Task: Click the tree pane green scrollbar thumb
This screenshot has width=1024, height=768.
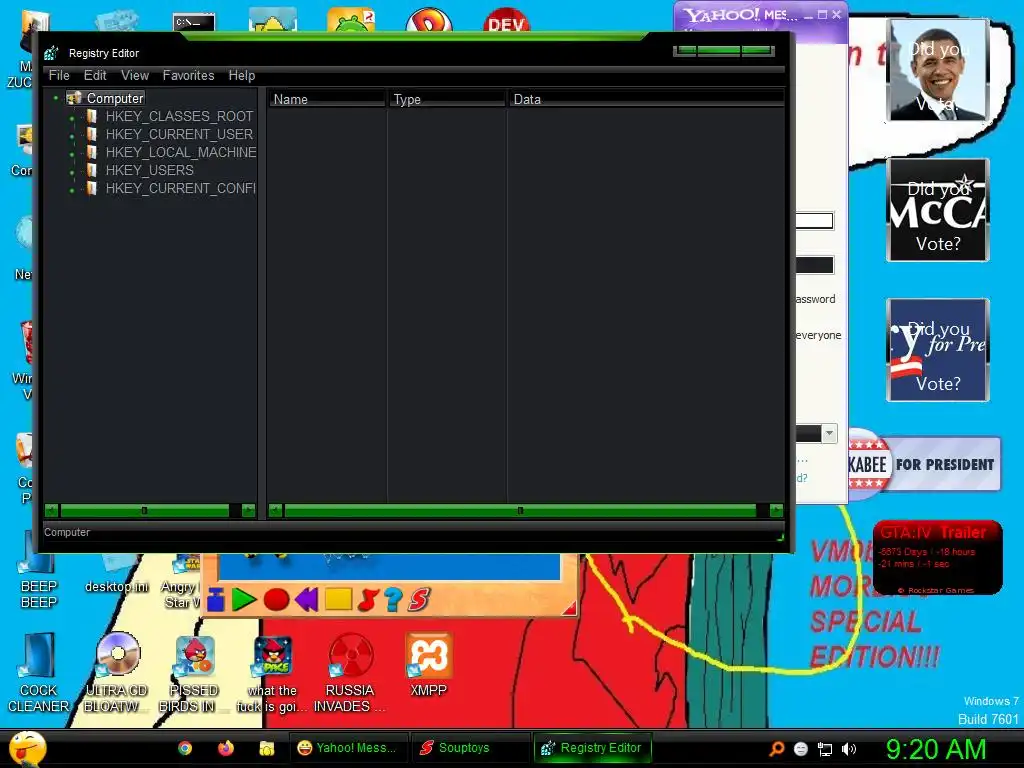Action: [145, 510]
